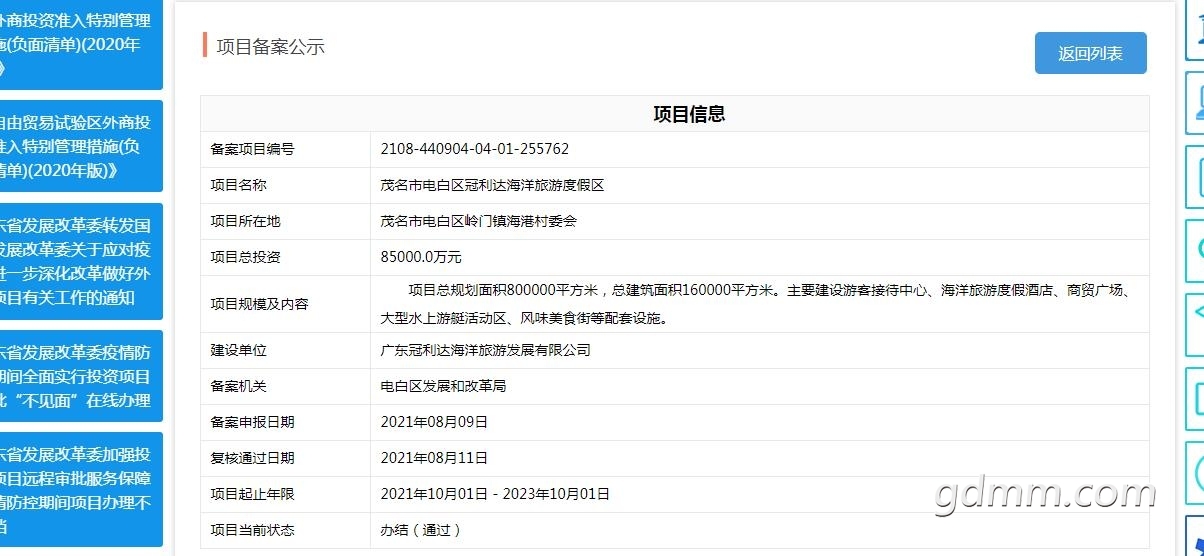Click the right sidebar icon directly below the person icon
Screen dimensions: 1204x556
pyautogui.click(x=1196, y=177)
